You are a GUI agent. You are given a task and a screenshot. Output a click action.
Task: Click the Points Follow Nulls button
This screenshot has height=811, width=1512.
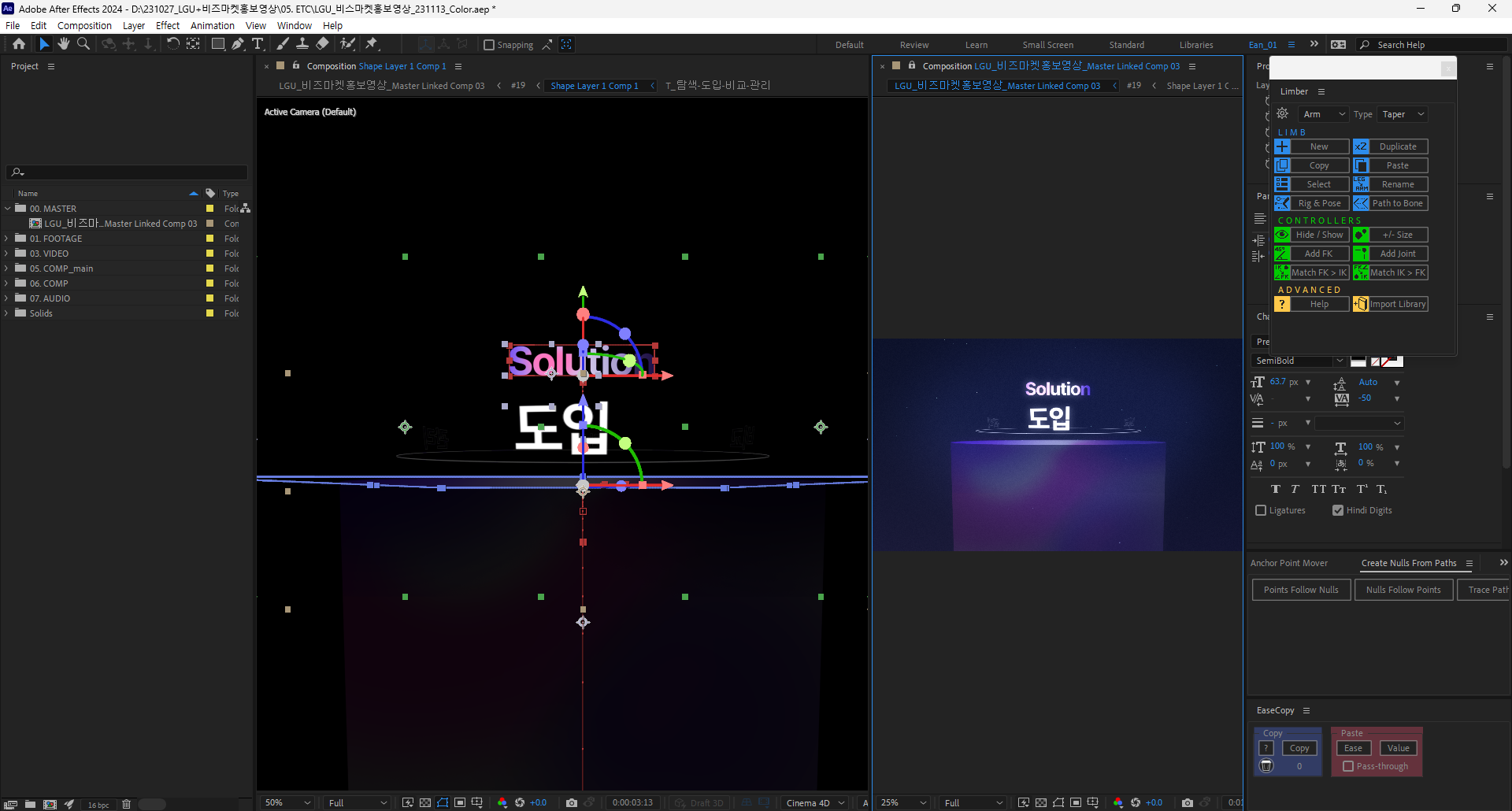[x=1301, y=589]
